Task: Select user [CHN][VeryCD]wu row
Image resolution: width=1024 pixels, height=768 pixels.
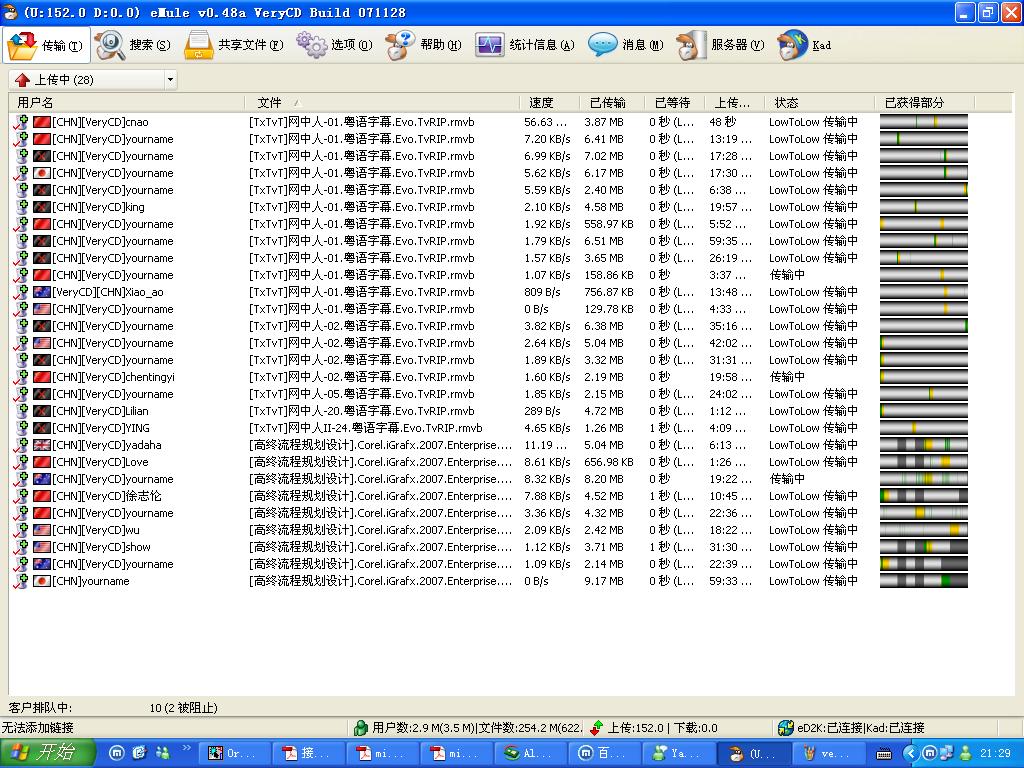Action: click(490, 530)
